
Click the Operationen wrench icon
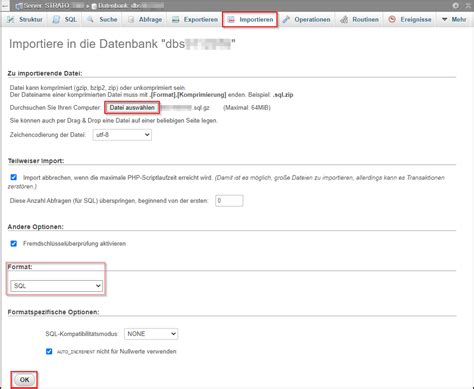(x=286, y=20)
